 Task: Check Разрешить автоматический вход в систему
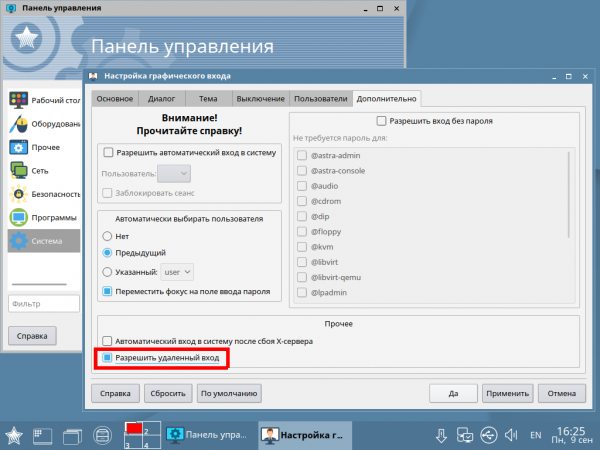click(108, 152)
